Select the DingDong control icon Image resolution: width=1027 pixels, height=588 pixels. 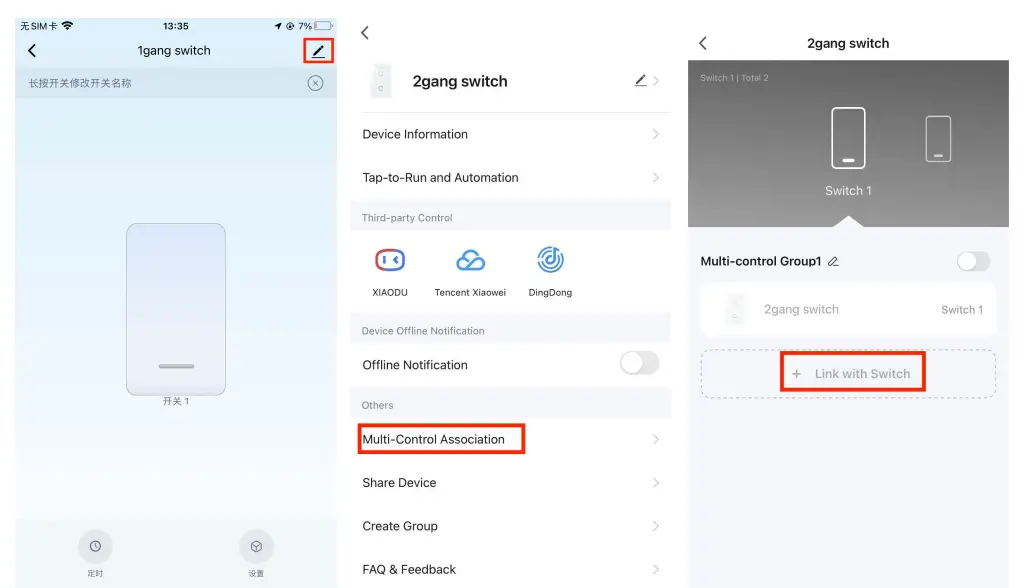550,260
